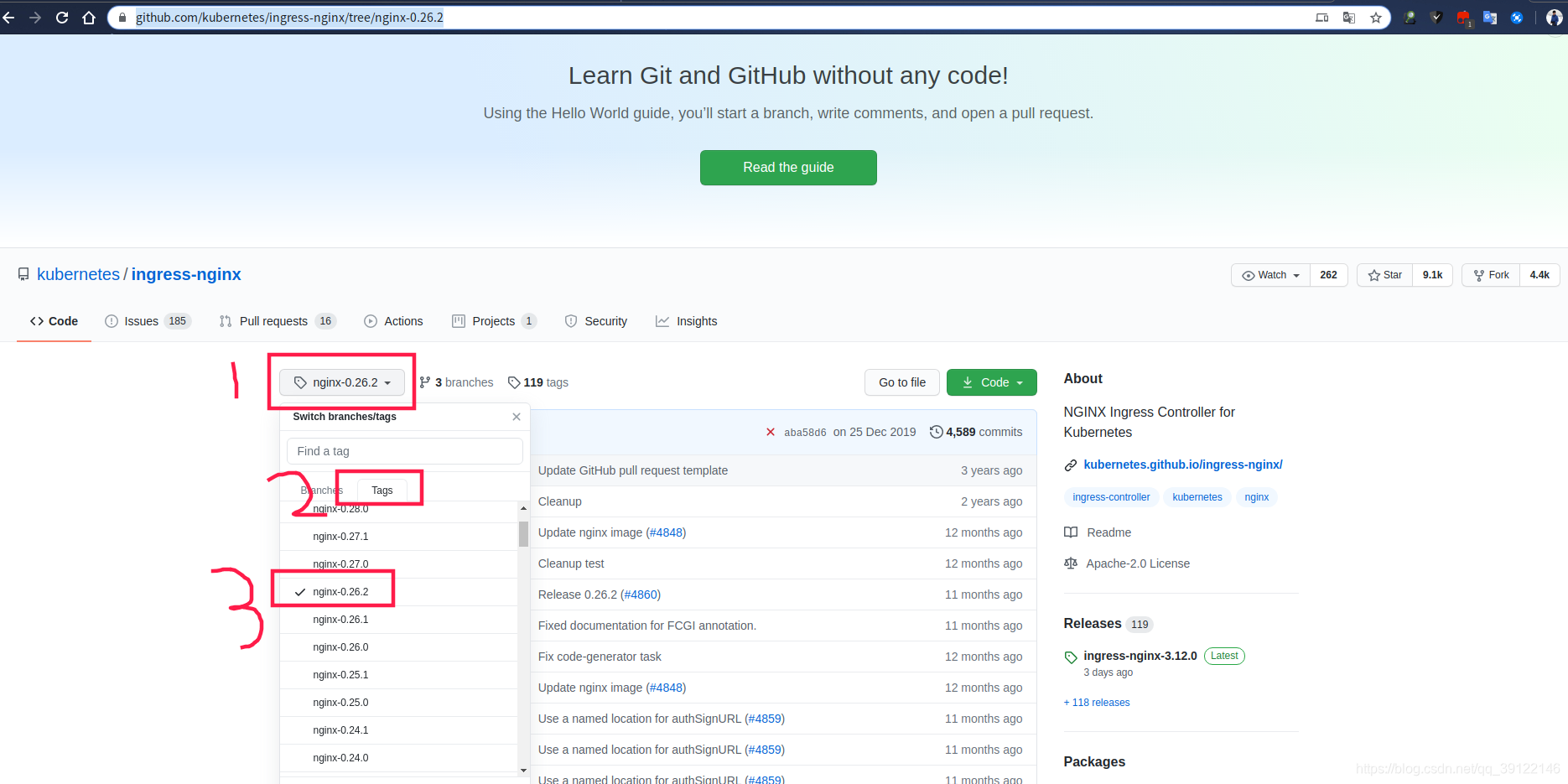Open the 119 tags link
1568x784 pixels.
pyautogui.click(x=537, y=382)
